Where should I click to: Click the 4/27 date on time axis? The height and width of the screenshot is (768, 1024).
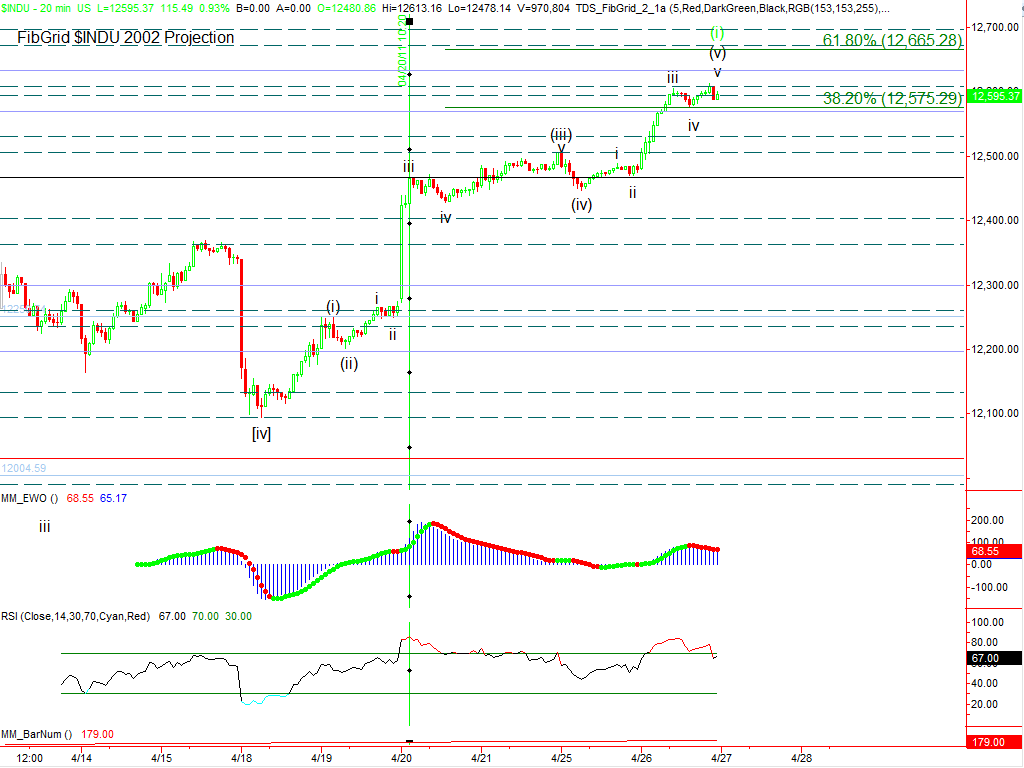click(719, 758)
